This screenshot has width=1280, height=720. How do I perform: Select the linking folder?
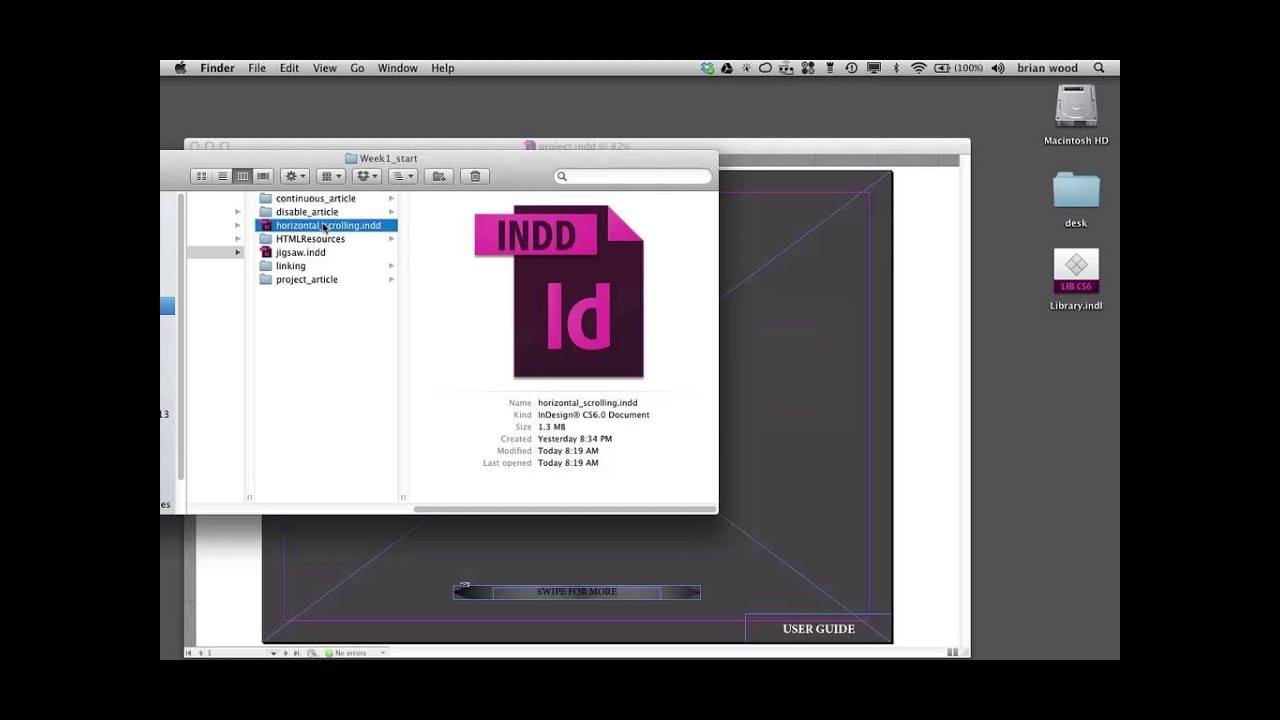[326, 266]
